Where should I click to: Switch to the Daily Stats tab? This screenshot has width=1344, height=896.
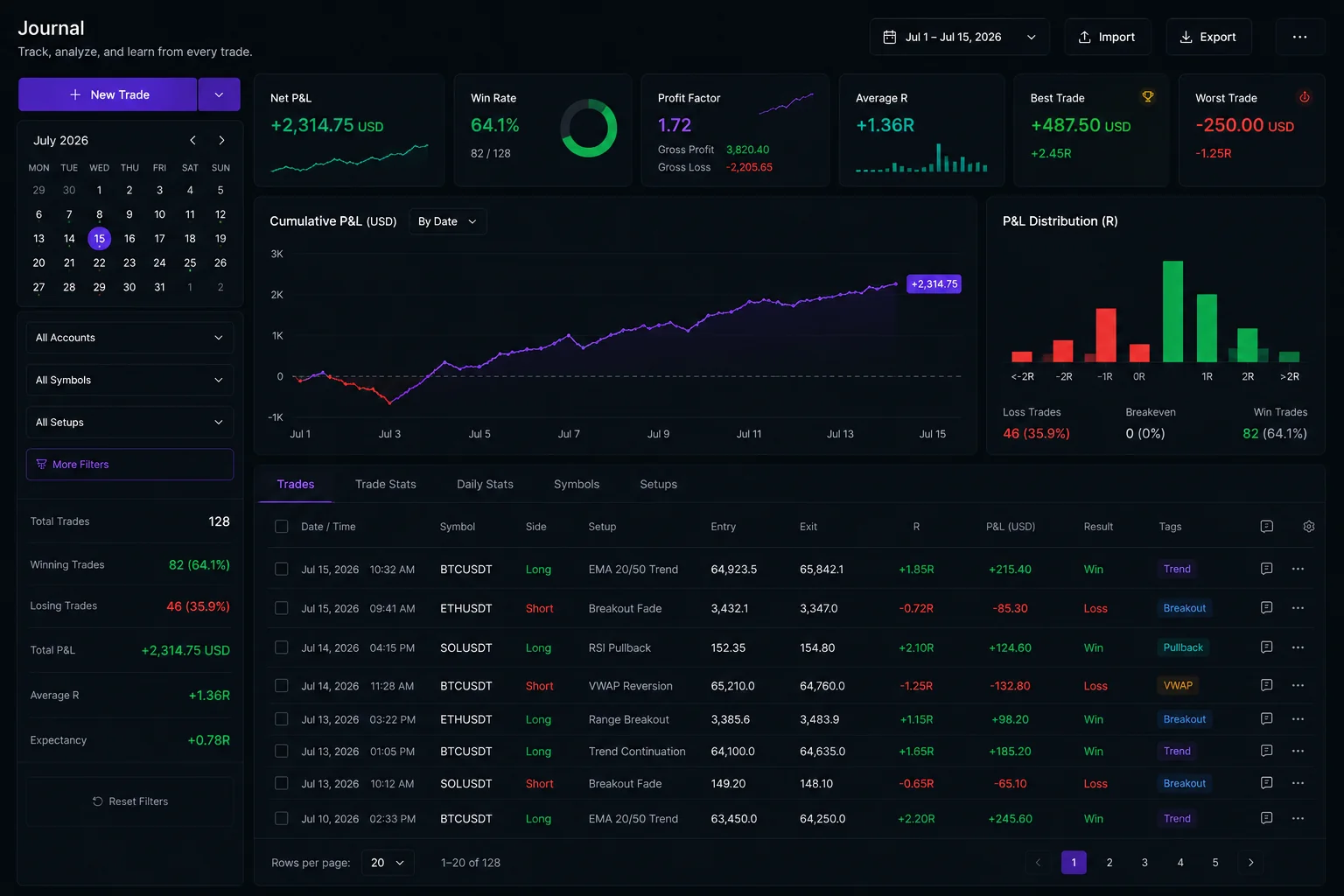(x=485, y=484)
